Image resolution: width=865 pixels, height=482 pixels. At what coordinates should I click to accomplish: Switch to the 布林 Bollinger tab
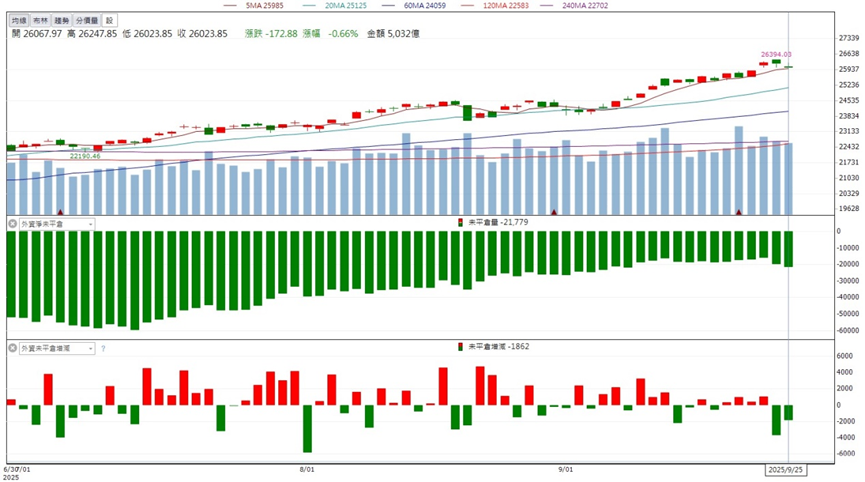[x=40, y=20]
